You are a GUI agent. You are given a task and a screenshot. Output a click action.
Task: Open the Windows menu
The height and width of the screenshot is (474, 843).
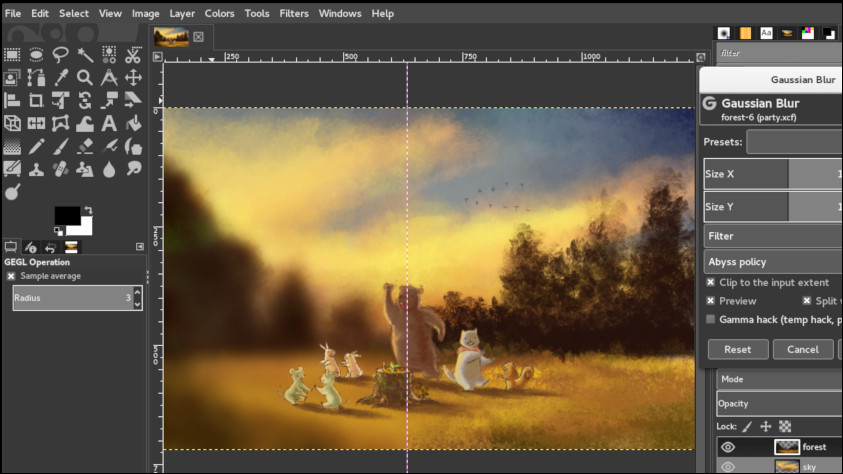click(x=340, y=13)
